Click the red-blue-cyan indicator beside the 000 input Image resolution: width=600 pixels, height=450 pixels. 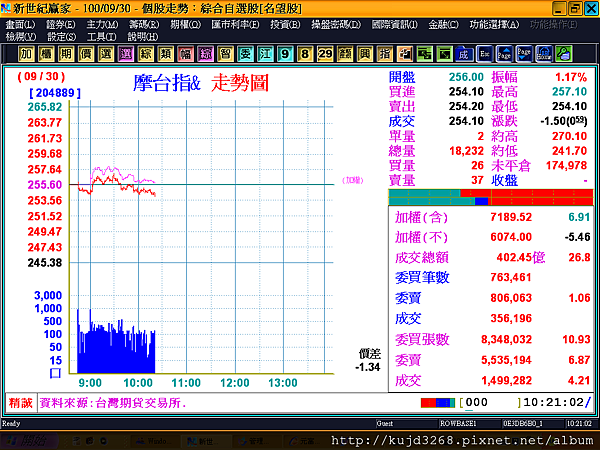[x=438, y=403]
